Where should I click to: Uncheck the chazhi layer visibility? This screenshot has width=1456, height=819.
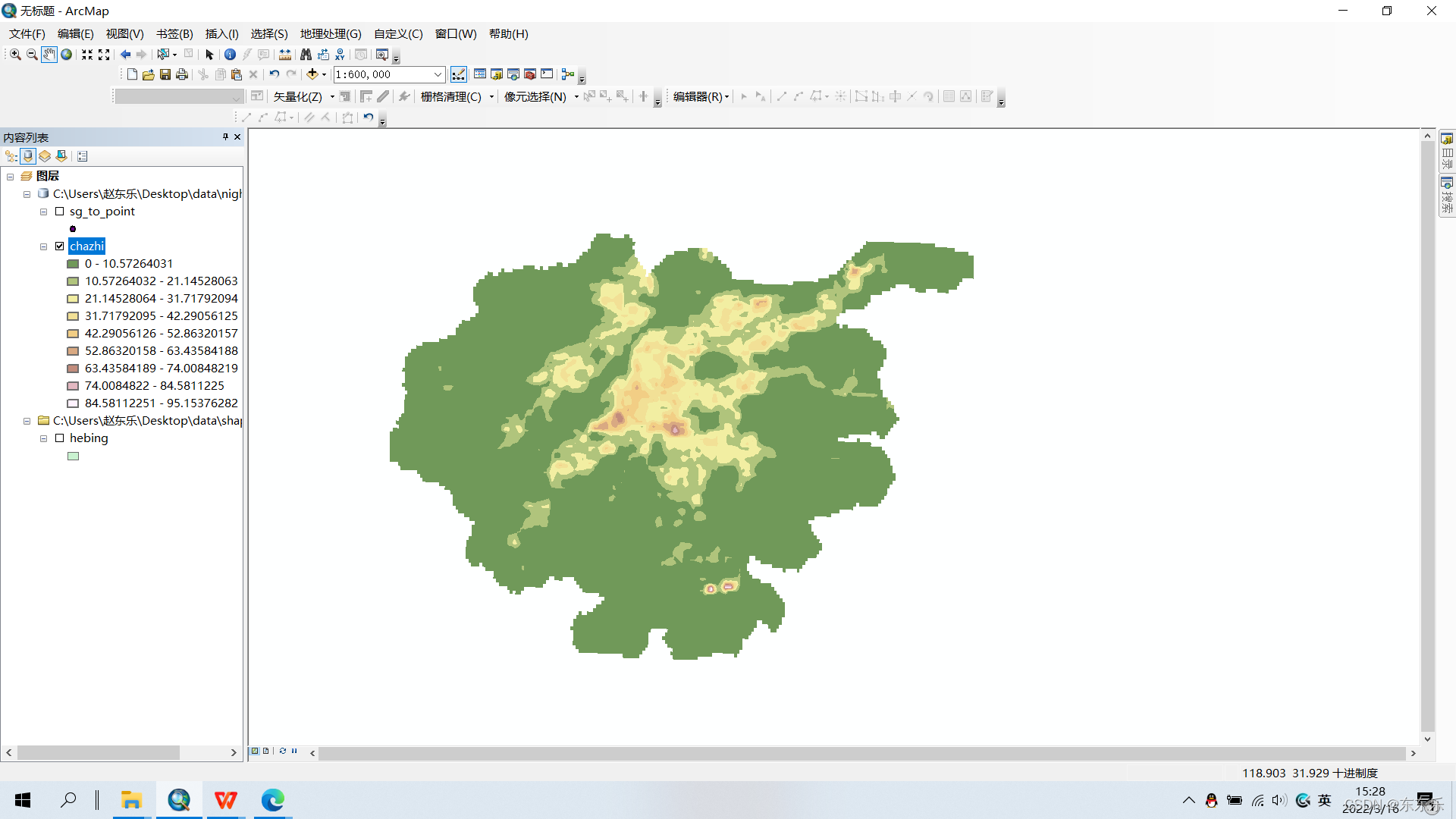[60, 246]
